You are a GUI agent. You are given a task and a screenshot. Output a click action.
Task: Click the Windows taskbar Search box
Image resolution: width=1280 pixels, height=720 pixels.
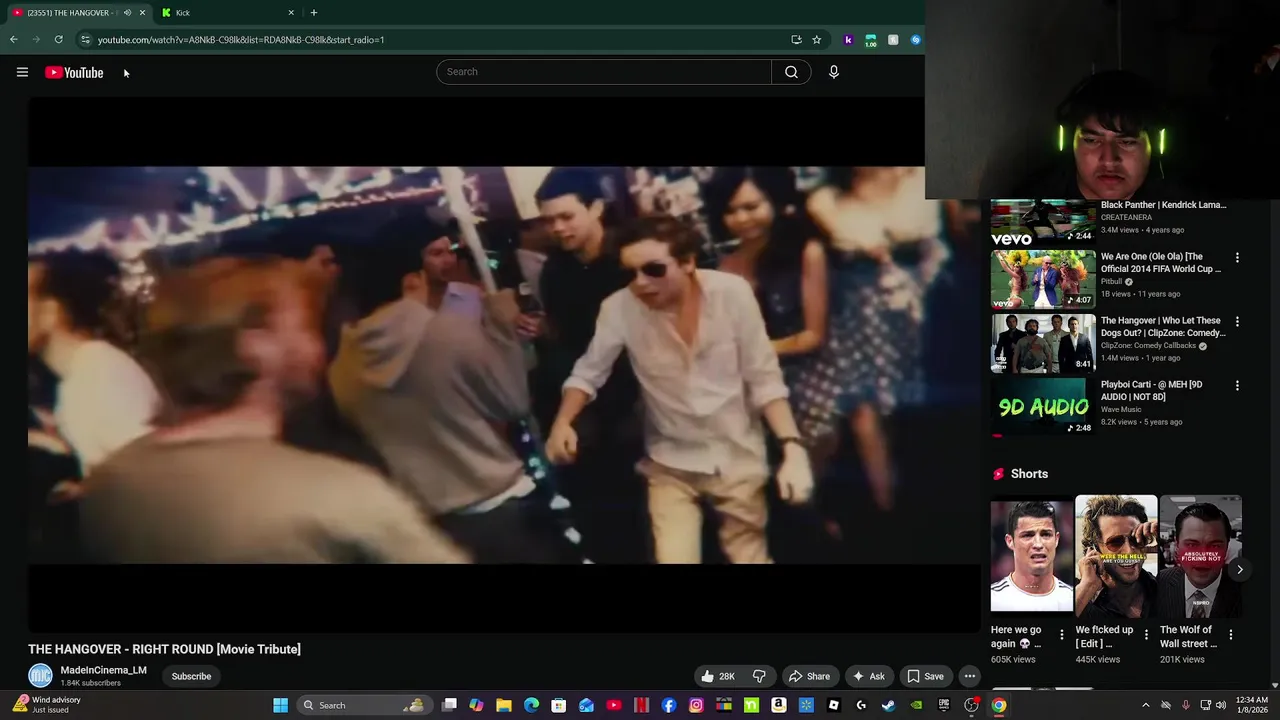[363, 705]
